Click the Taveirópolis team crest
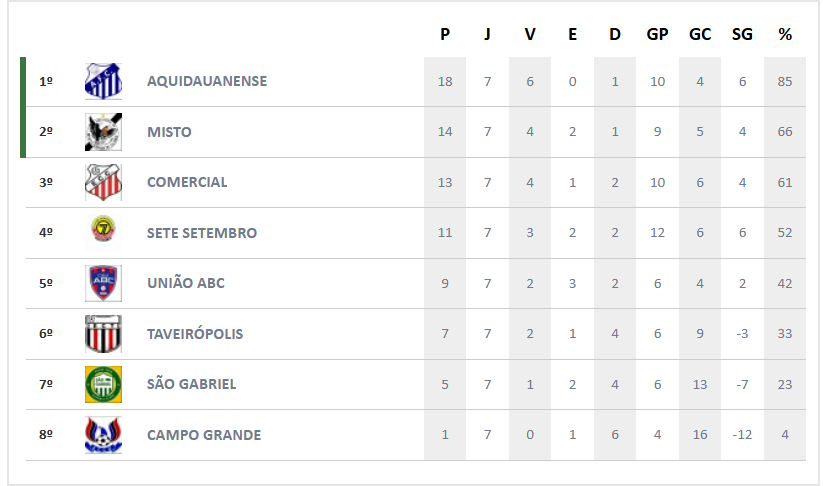This screenshot has width=823, height=486. [103, 334]
